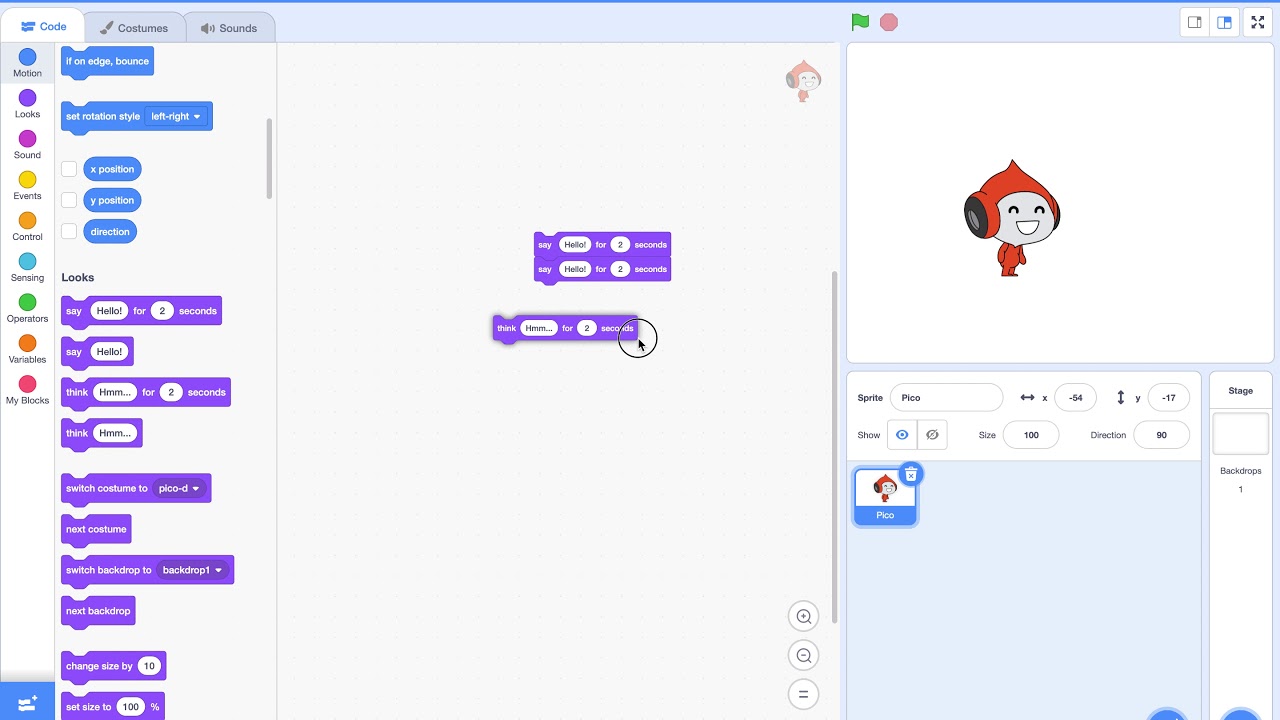Select the Control block category
The height and width of the screenshot is (720, 1280).
pos(27,221)
